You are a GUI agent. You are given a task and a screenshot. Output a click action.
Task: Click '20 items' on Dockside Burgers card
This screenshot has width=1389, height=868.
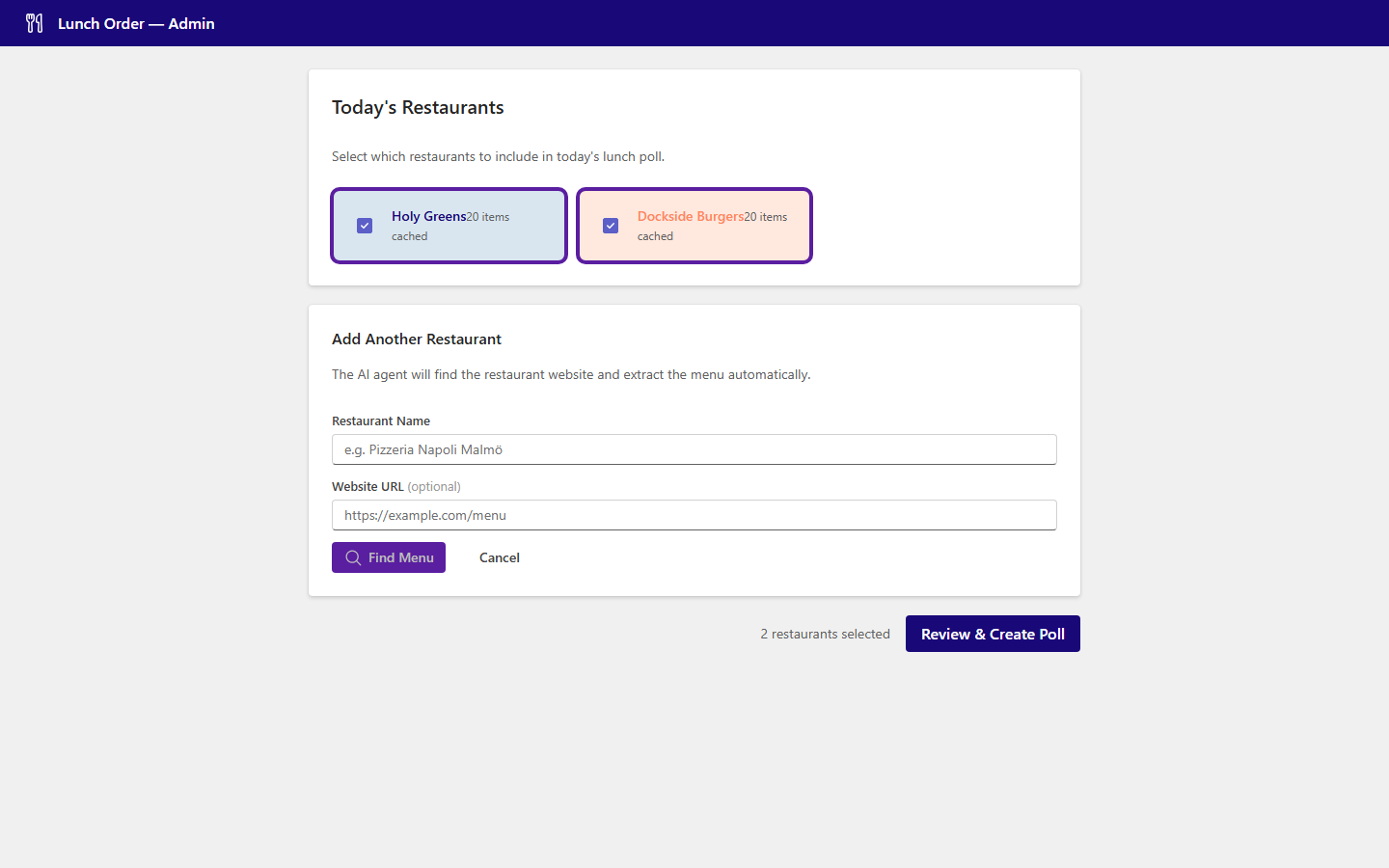(766, 217)
